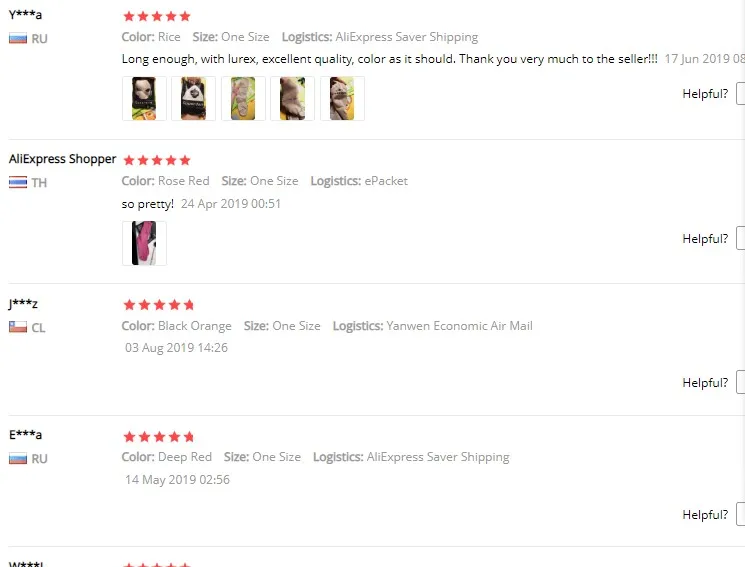Open first review photo thumbnail by Y***a

(x=144, y=98)
